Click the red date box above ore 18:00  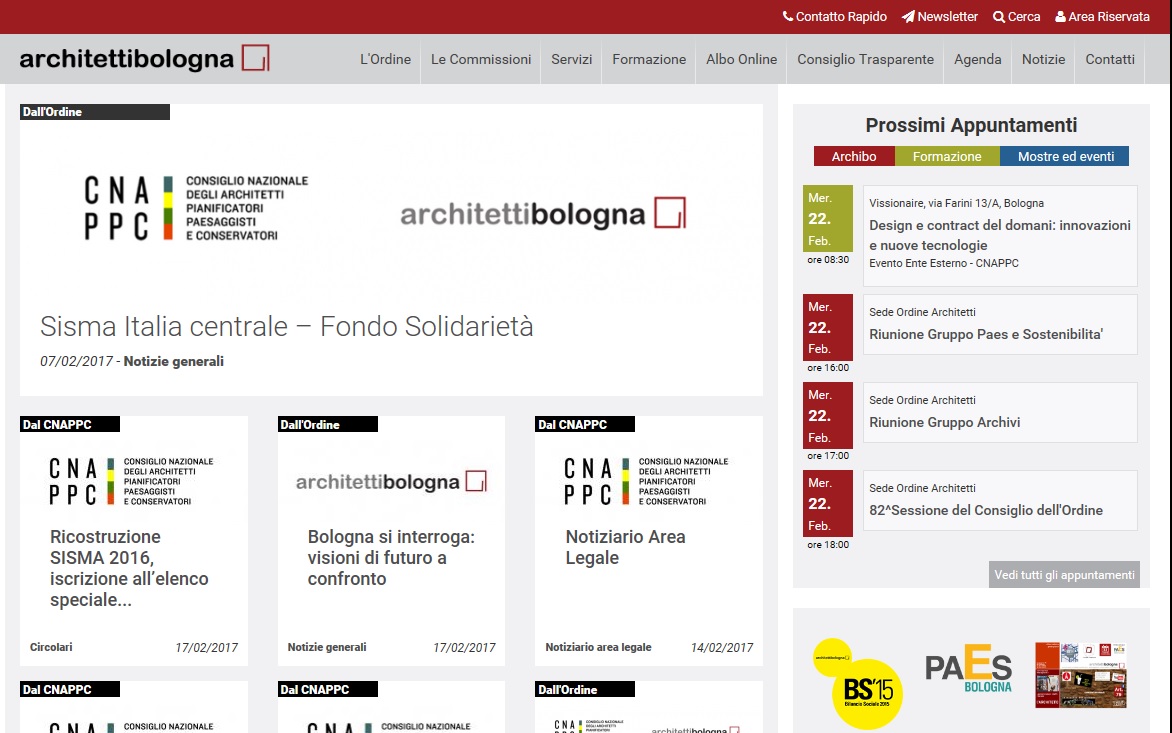(x=827, y=504)
